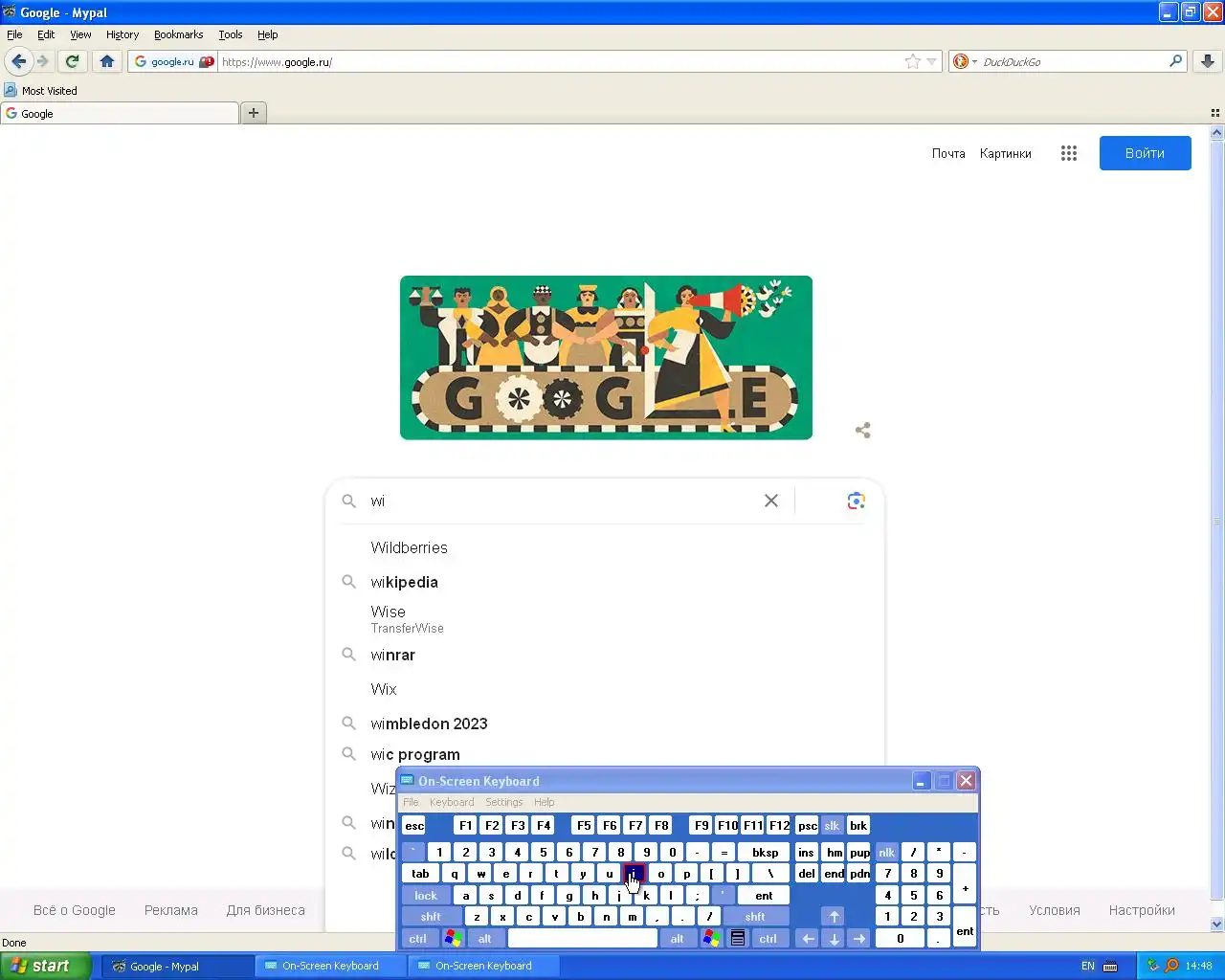Go back with the browser back arrow
The height and width of the screenshot is (980, 1225).
(18, 61)
